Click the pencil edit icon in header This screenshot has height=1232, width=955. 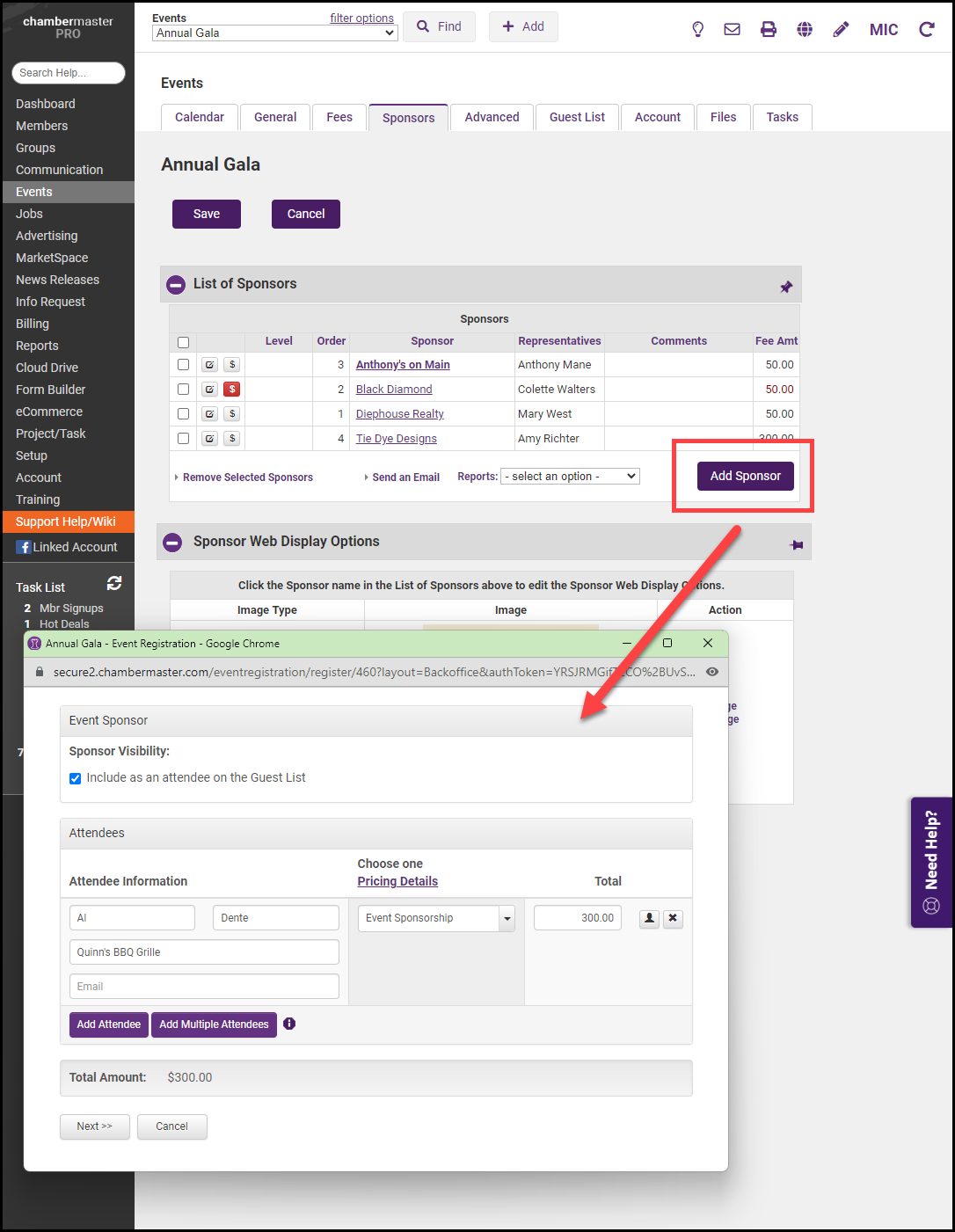[841, 29]
